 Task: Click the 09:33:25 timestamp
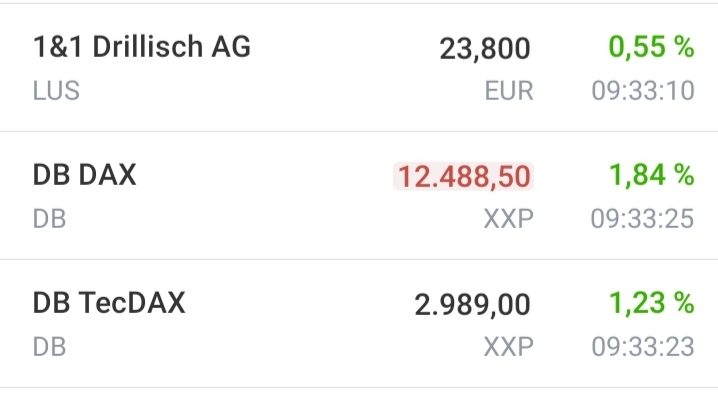[x=643, y=219]
